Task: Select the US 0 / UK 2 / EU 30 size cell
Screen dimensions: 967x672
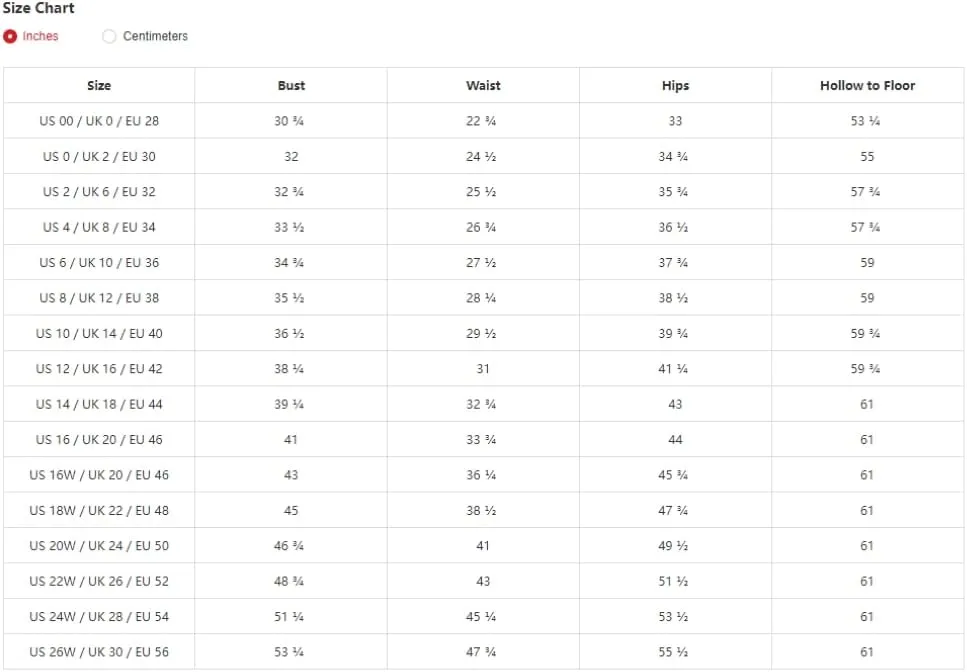Action: 99,157
